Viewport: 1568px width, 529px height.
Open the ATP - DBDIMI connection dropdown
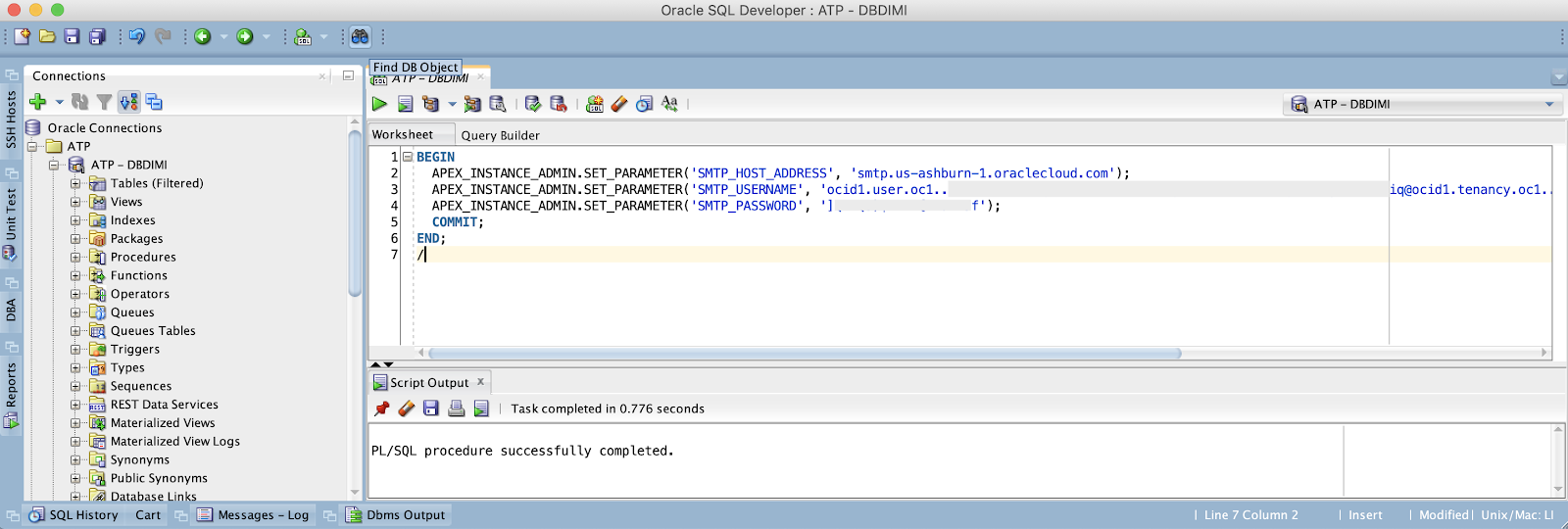1423,104
